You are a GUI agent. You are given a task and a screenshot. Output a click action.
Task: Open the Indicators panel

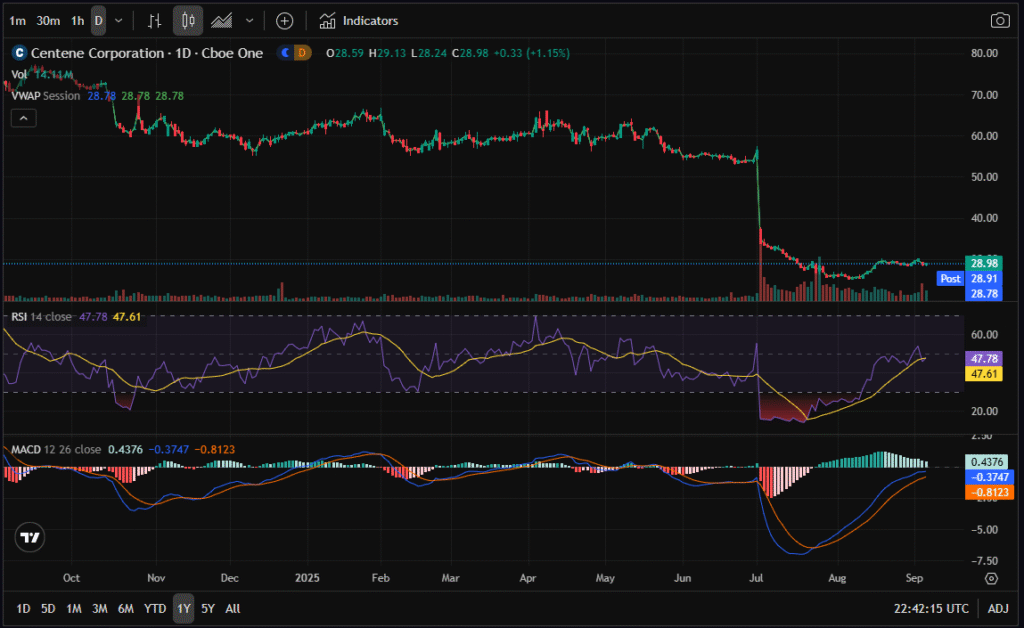[358, 20]
